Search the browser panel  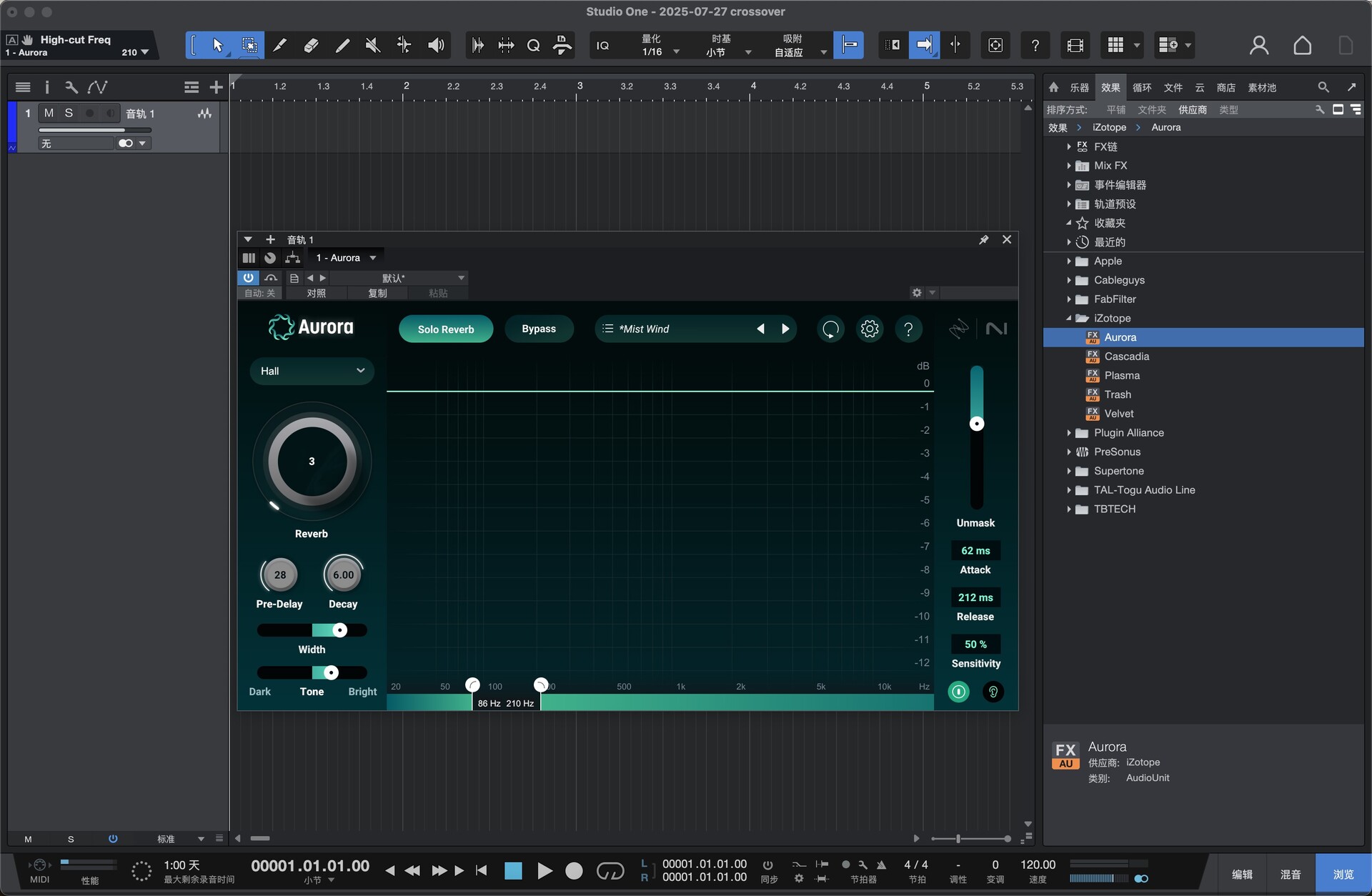(1323, 87)
